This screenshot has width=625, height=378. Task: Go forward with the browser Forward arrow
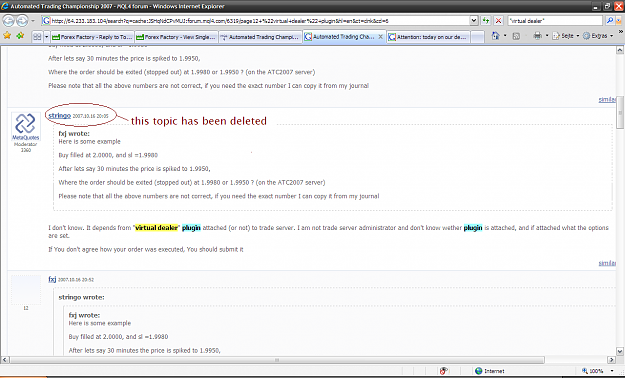pos(22,20)
